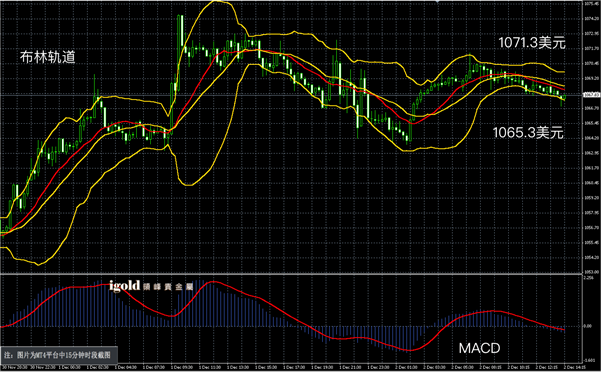Select the current price marker on price axis
The height and width of the screenshot is (372, 601).
(x=591, y=94)
